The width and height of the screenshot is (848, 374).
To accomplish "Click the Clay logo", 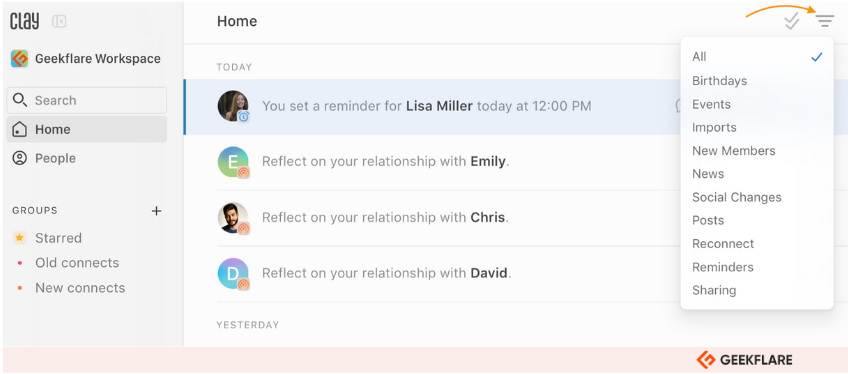I will tap(25, 21).
